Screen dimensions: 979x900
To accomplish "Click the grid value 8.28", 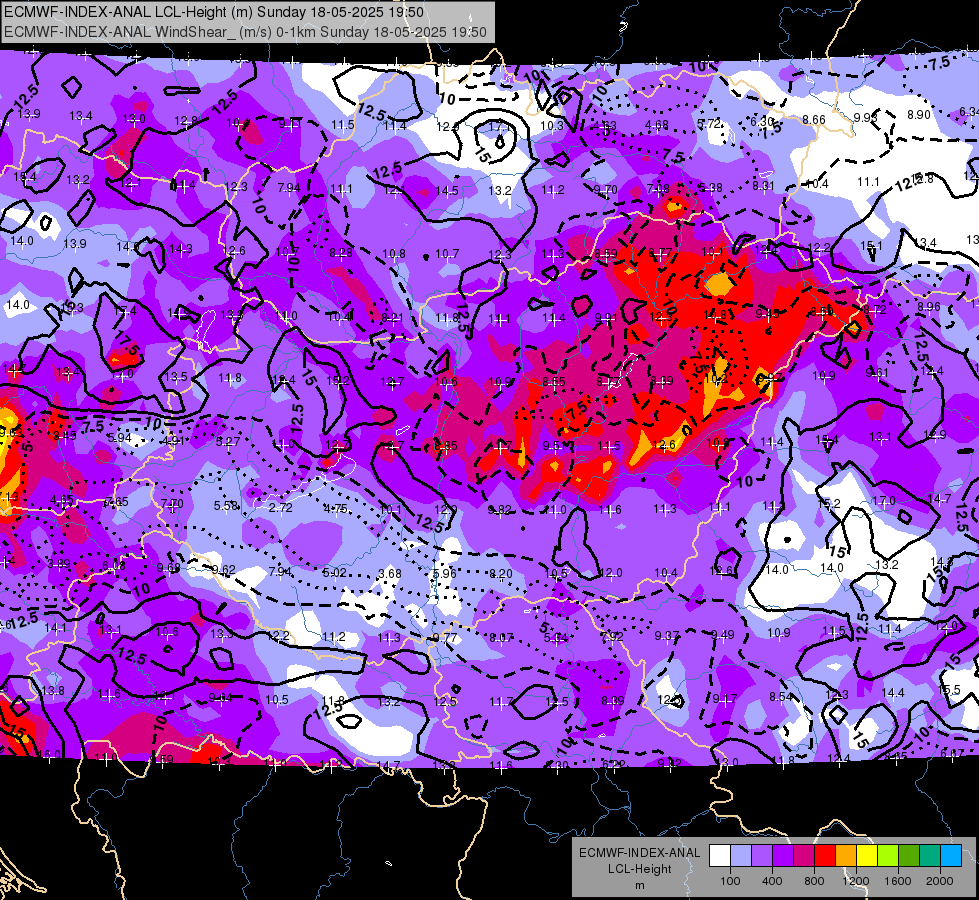I will (x=341, y=253).
